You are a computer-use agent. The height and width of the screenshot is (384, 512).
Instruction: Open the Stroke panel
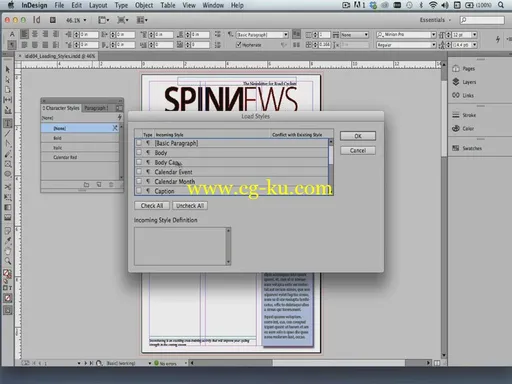pos(464,115)
